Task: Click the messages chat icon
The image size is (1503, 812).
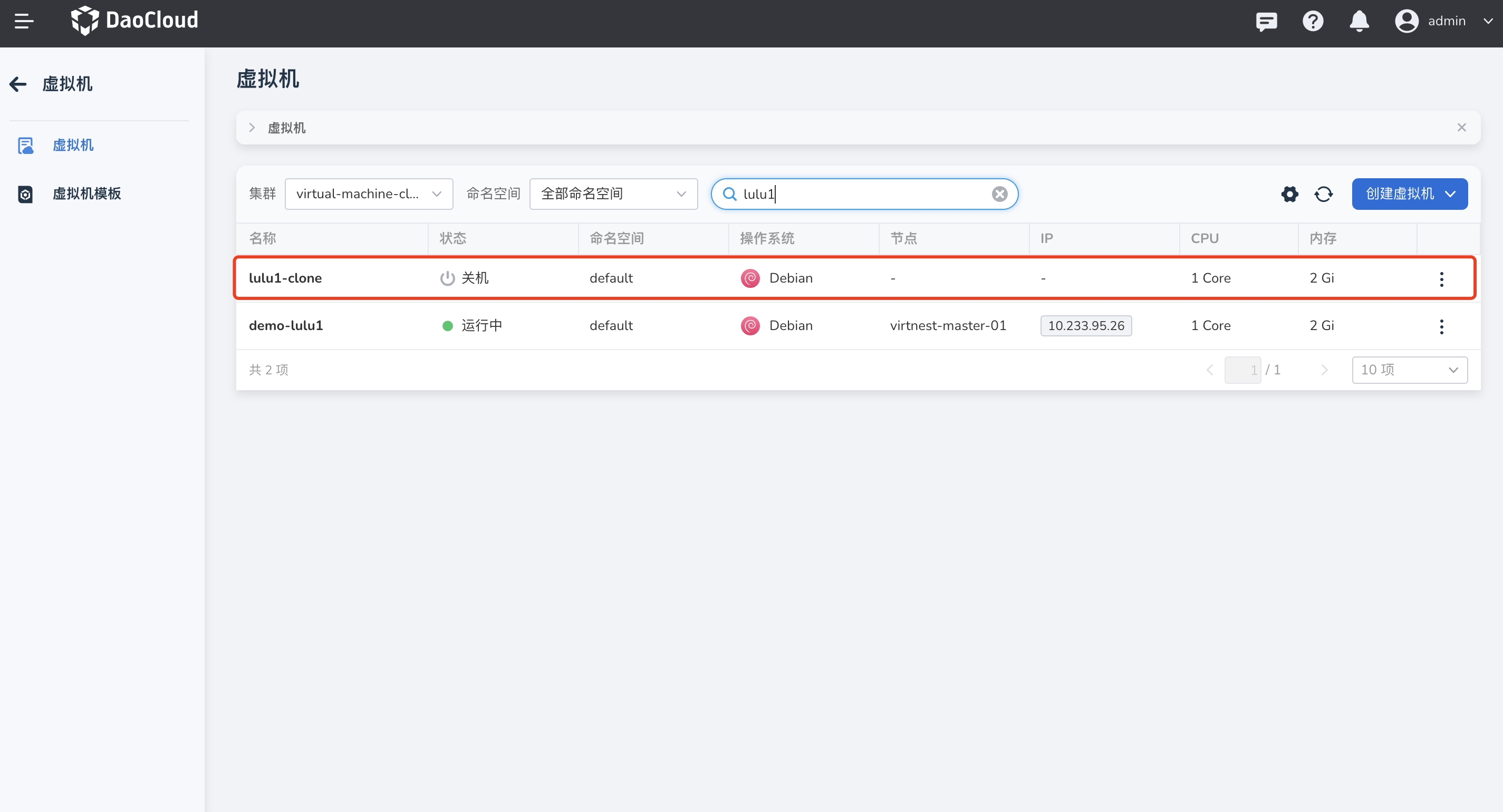Action: pos(1266,22)
